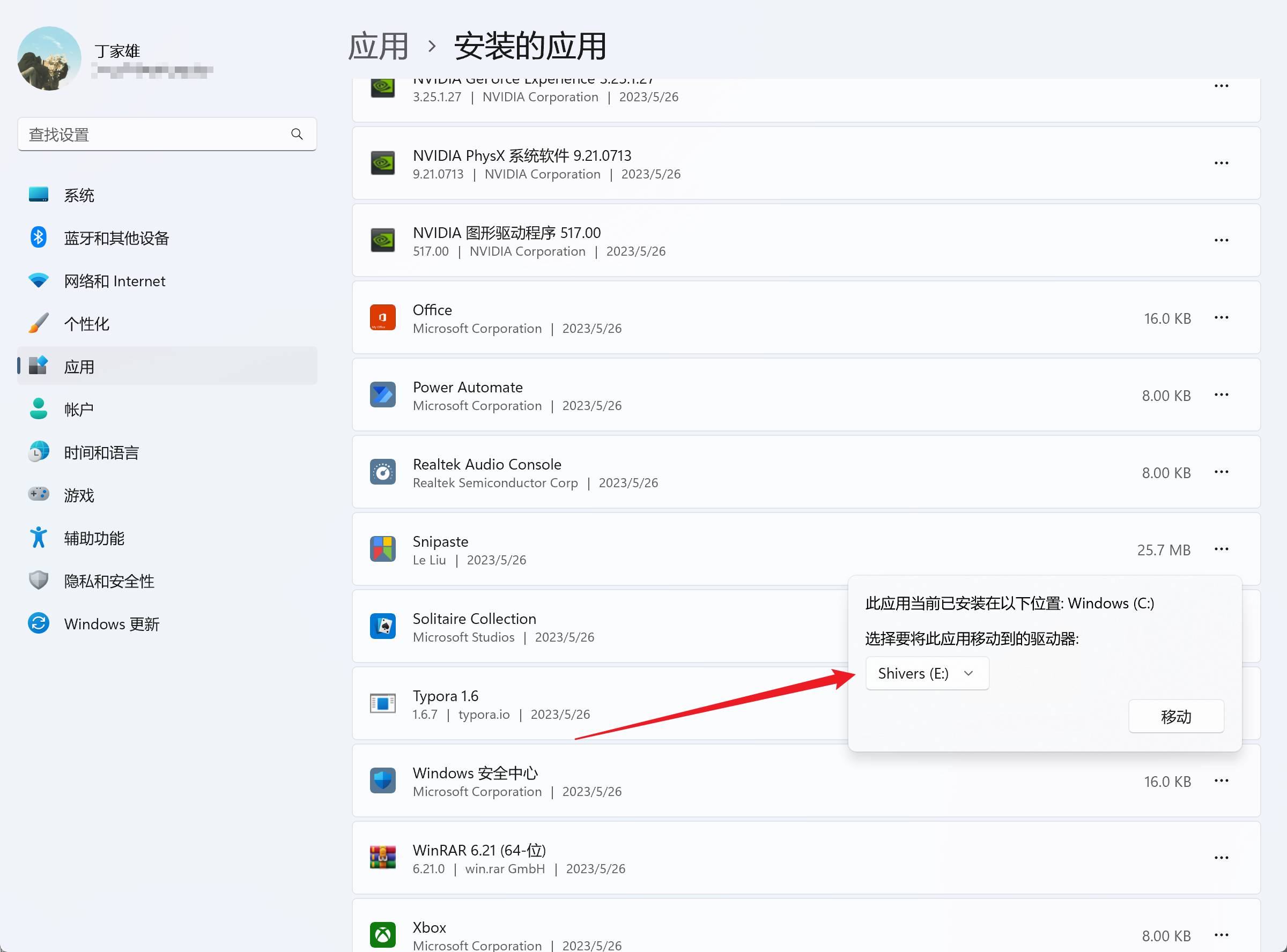Click Snipaste's 25.7 MB size value
The height and width of the screenshot is (952, 1287).
(x=1164, y=551)
